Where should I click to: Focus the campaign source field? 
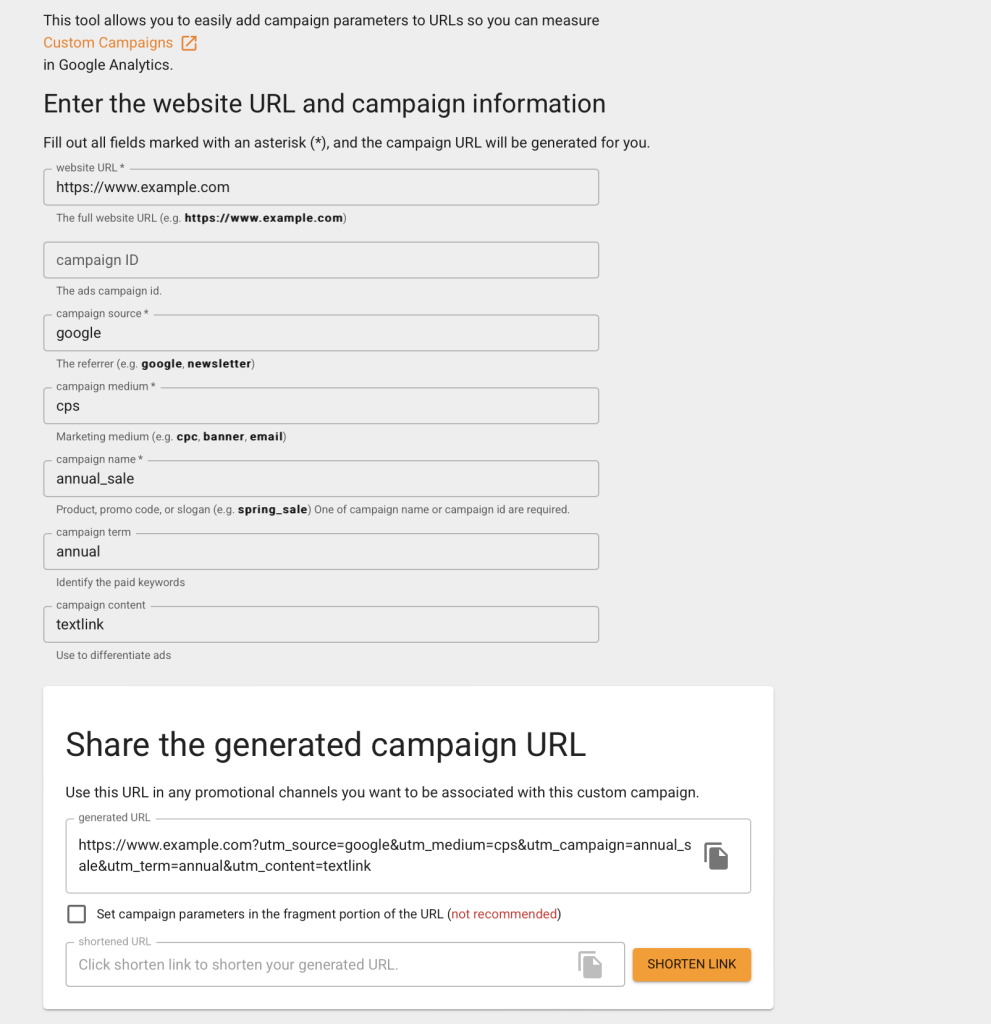(x=320, y=332)
